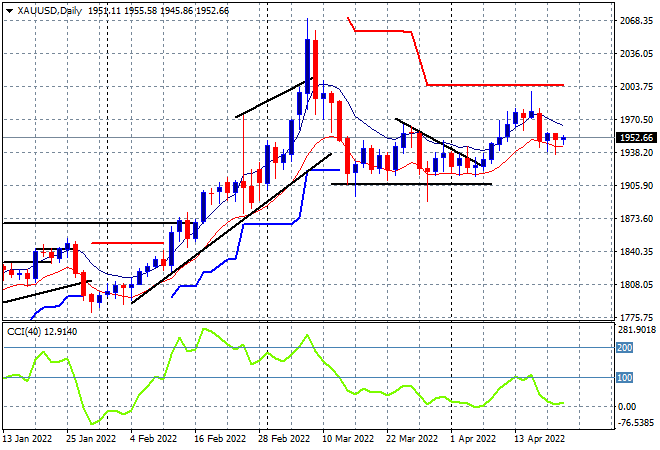The image size is (660, 450).
Task: Select the 1873.60 price axis label
Action: [x=636, y=218]
